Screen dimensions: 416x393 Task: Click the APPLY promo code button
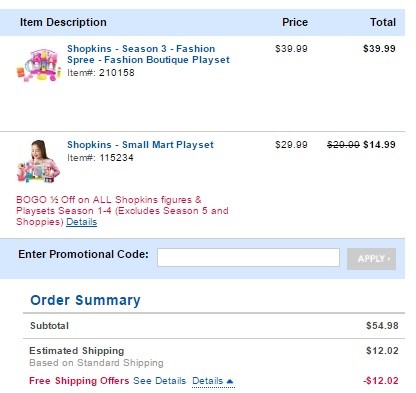pyautogui.click(x=371, y=259)
